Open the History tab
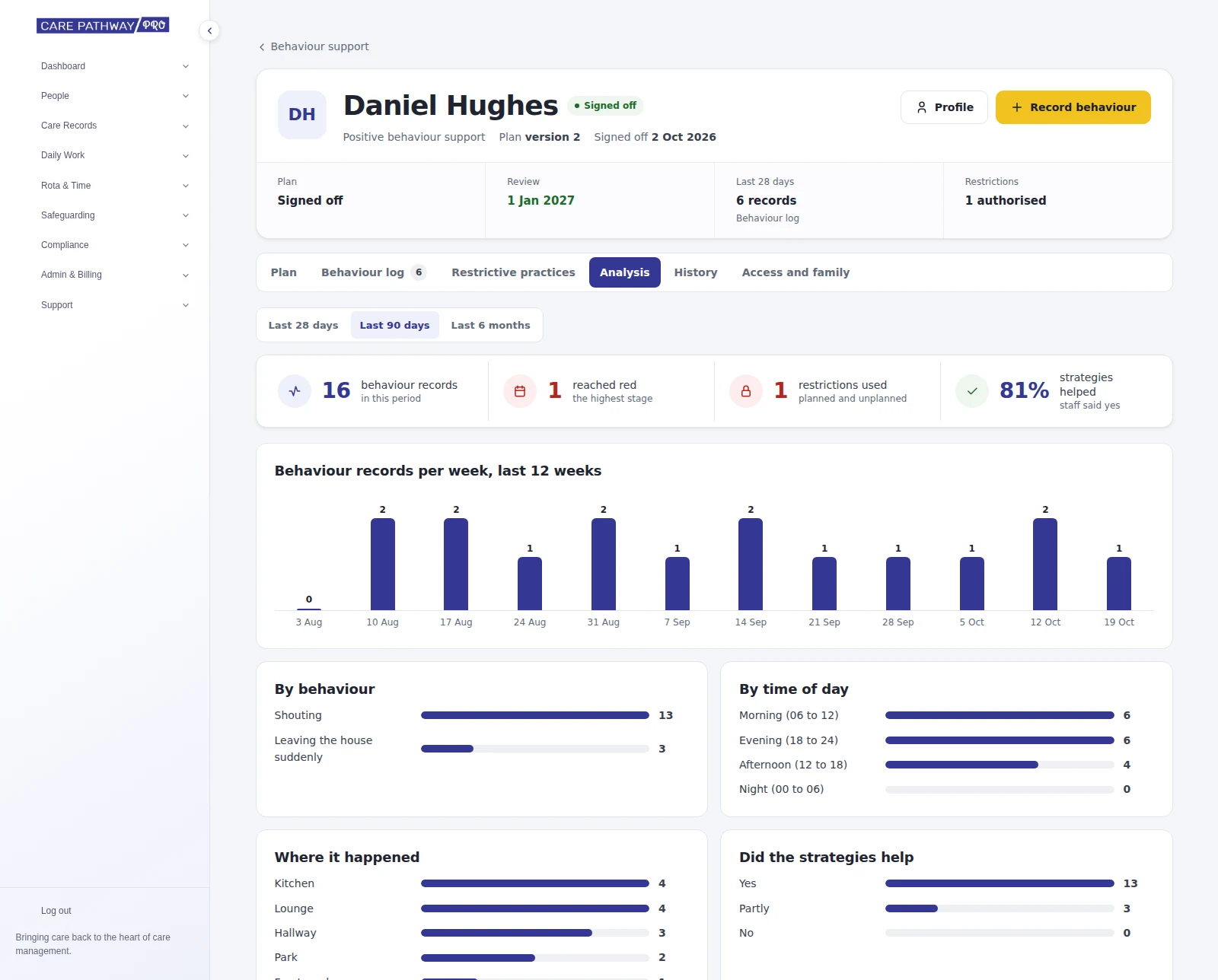 click(696, 272)
